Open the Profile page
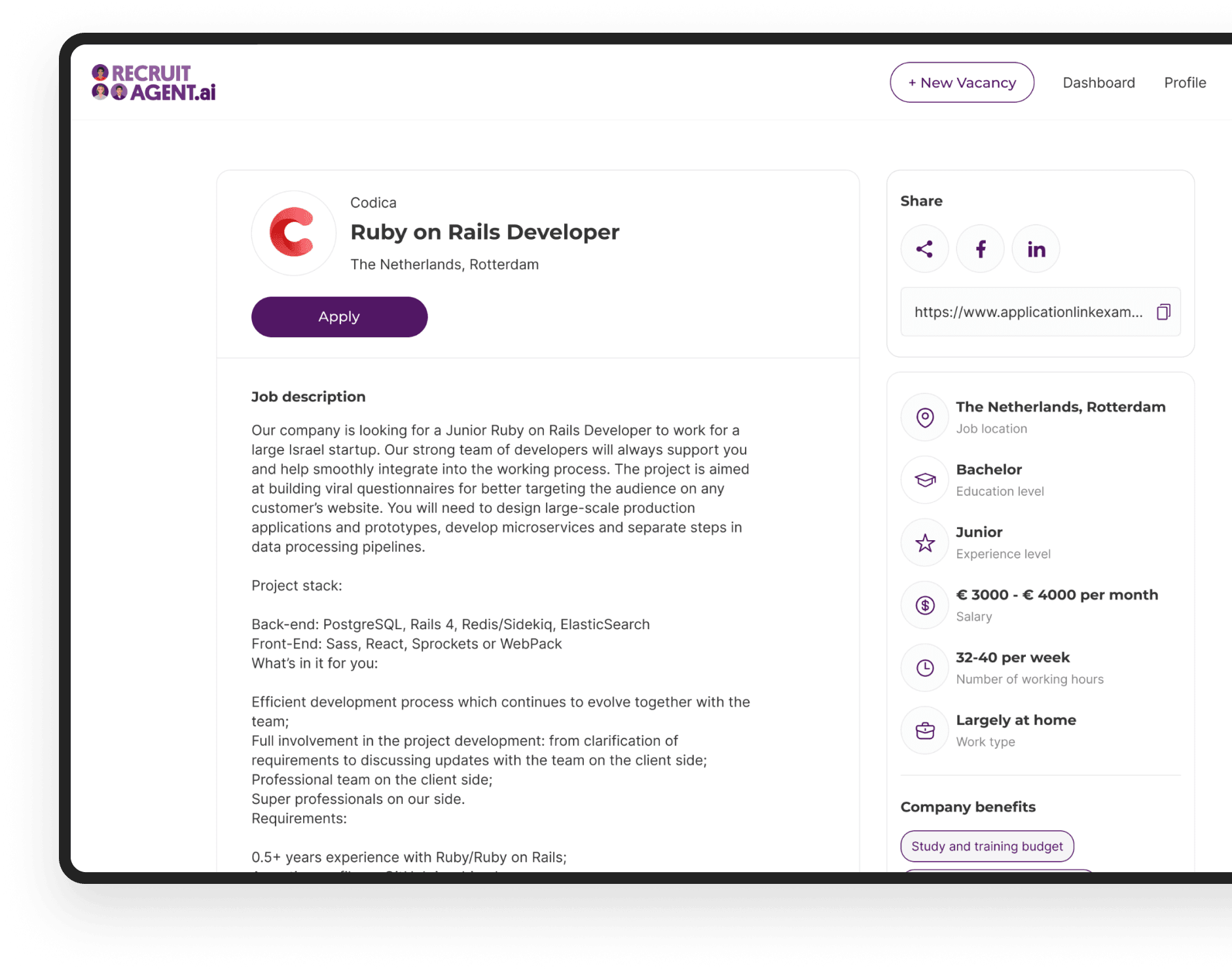This screenshot has width=1232, height=969. [x=1184, y=82]
